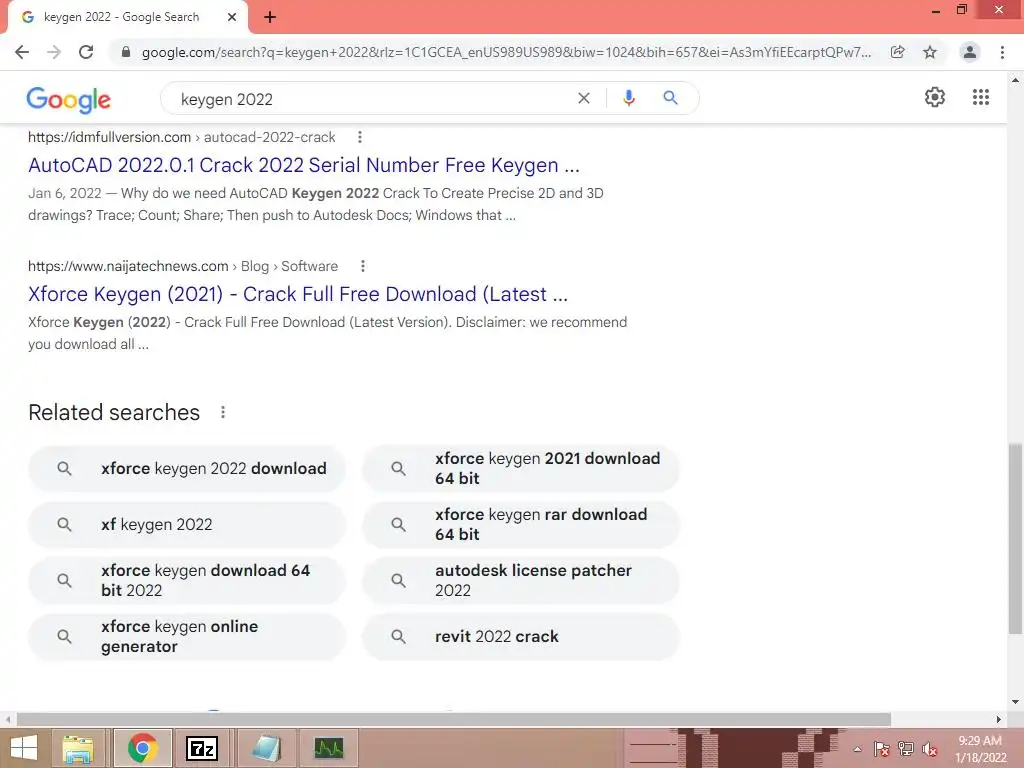Image resolution: width=1024 pixels, height=768 pixels.
Task: Open 7-Zip from taskbar
Action: [x=202, y=748]
